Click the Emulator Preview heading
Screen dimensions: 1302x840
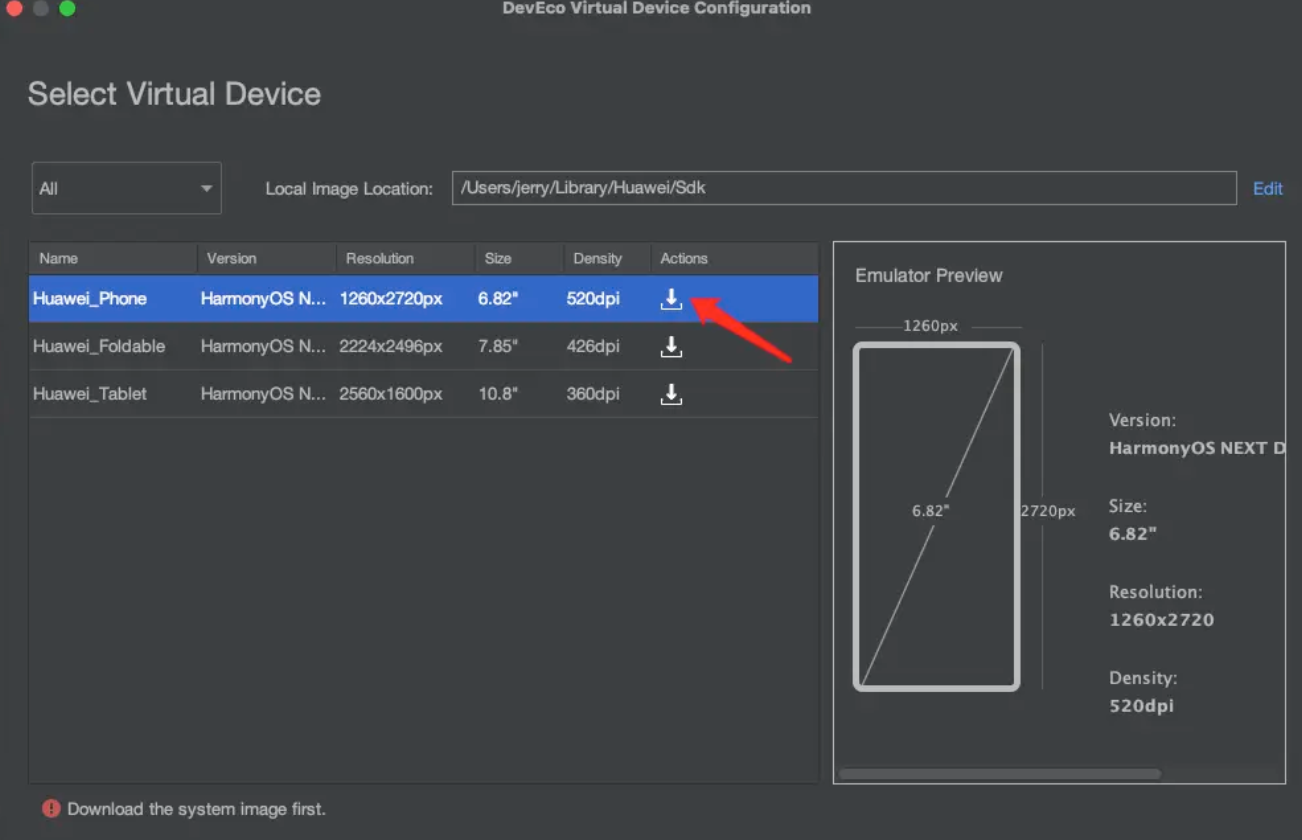(928, 276)
